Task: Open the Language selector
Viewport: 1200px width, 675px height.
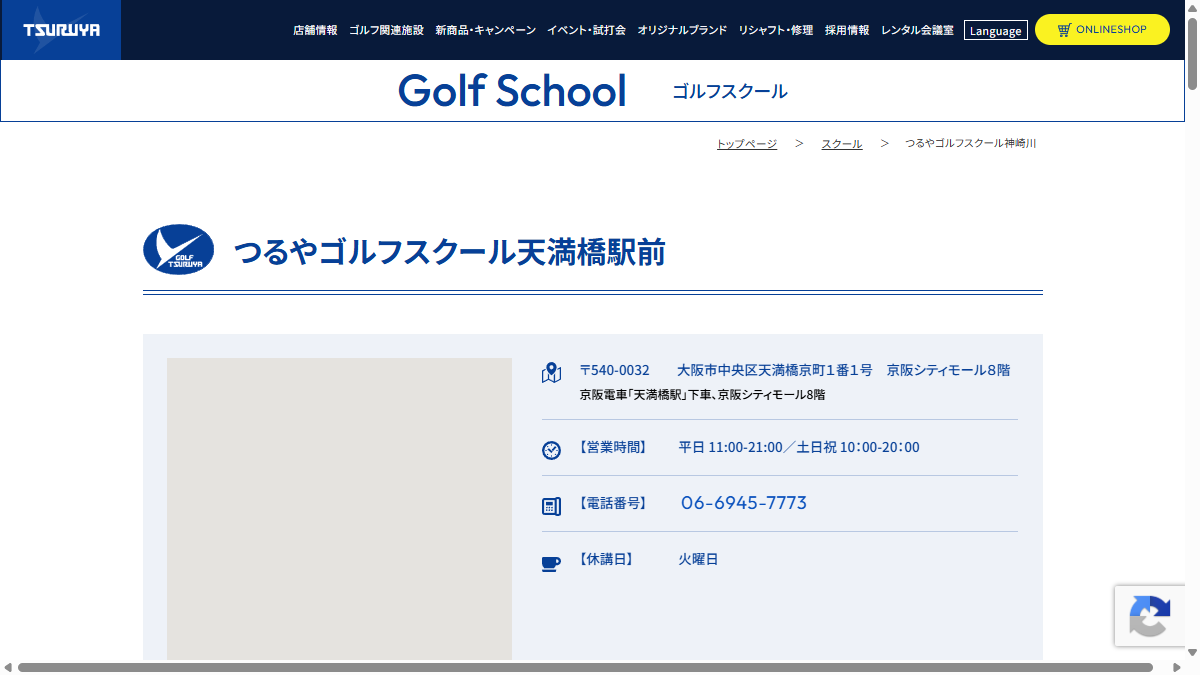Action: 996,30
